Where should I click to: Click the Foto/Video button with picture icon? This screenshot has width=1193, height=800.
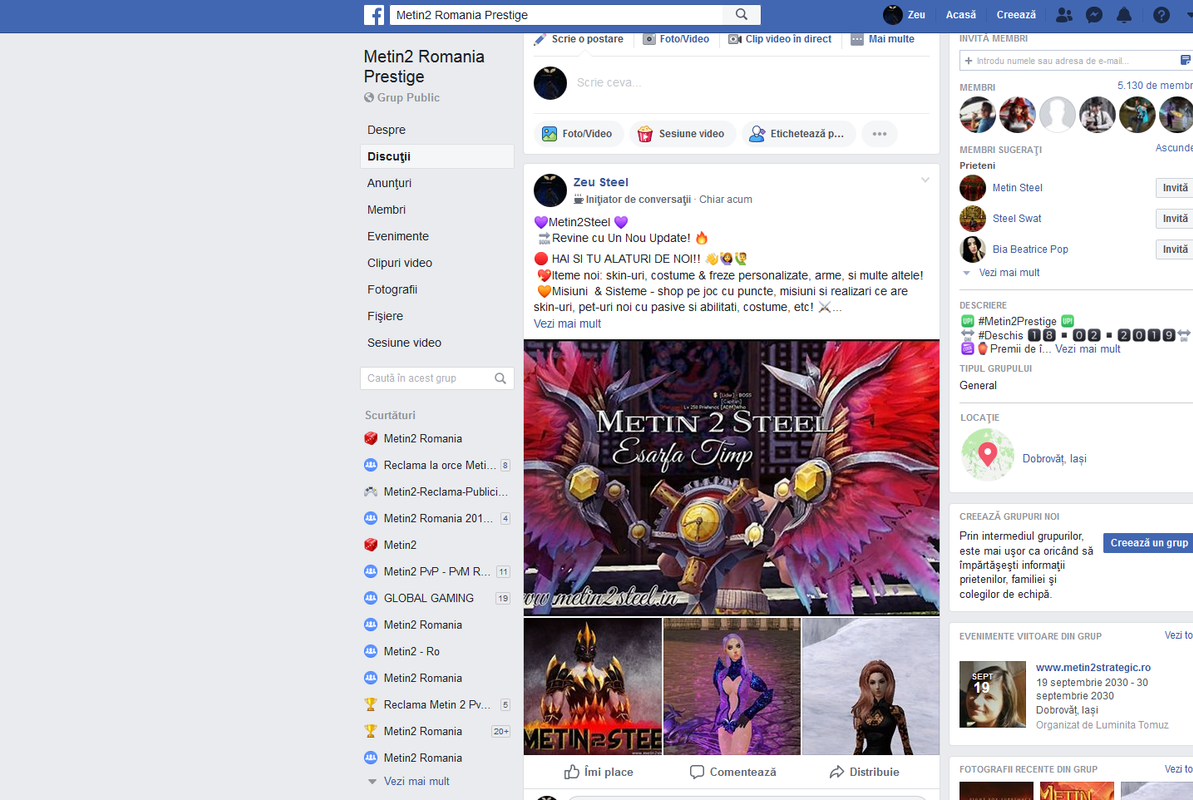(x=577, y=134)
